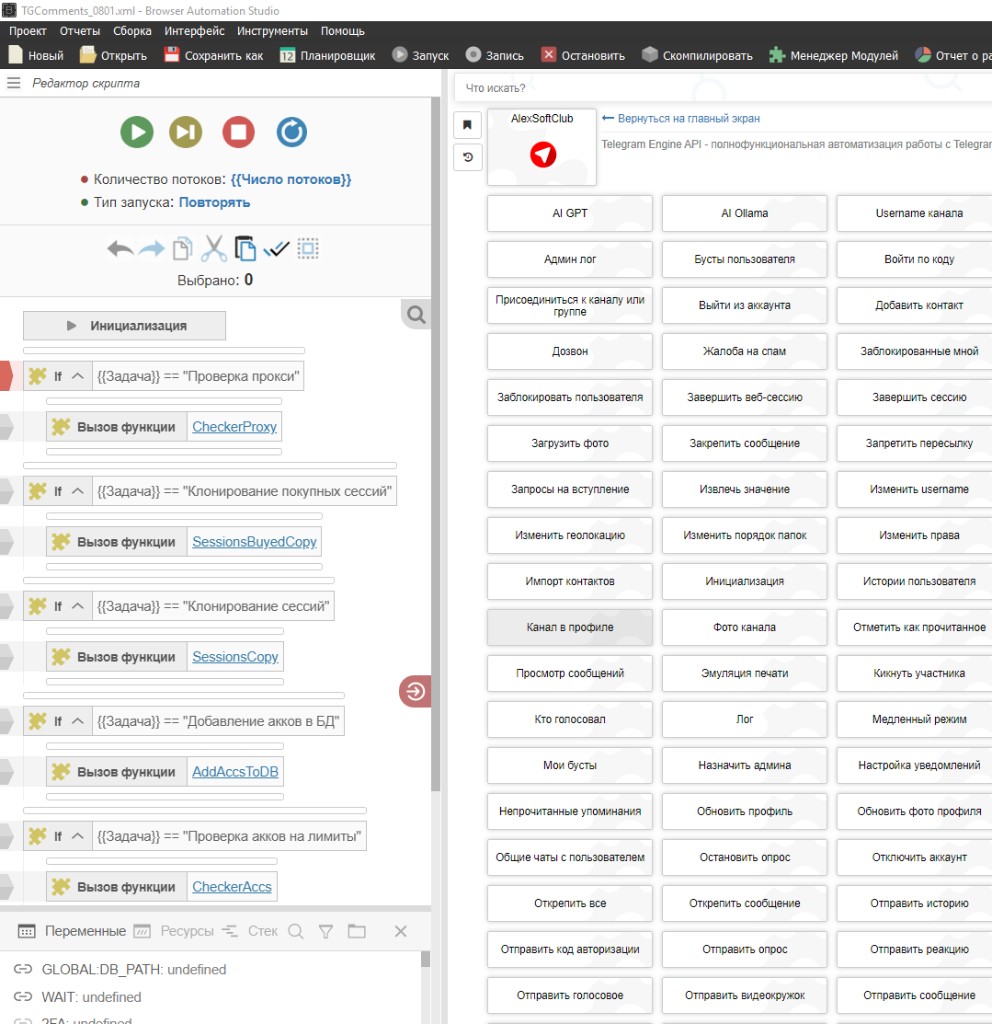This screenshot has height=1024, width=992.
Task: Click the AI GPT action button
Action: coord(569,213)
